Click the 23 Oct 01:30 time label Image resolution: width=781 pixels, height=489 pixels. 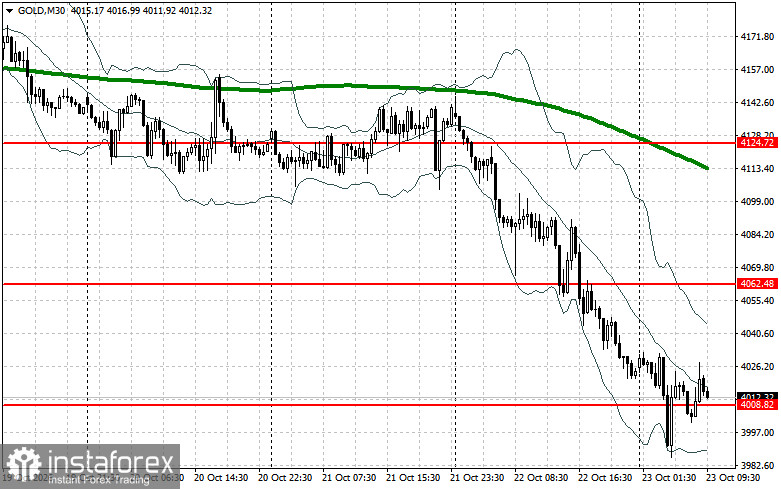(668, 478)
